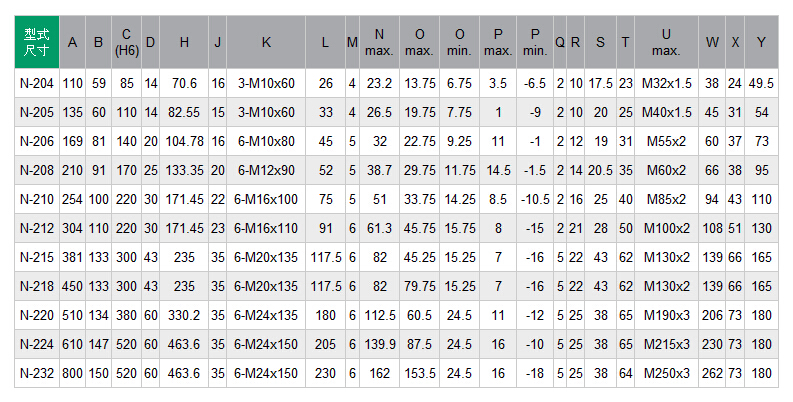Select the Y column header
This screenshot has width=793, height=402.
pos(761,42)
